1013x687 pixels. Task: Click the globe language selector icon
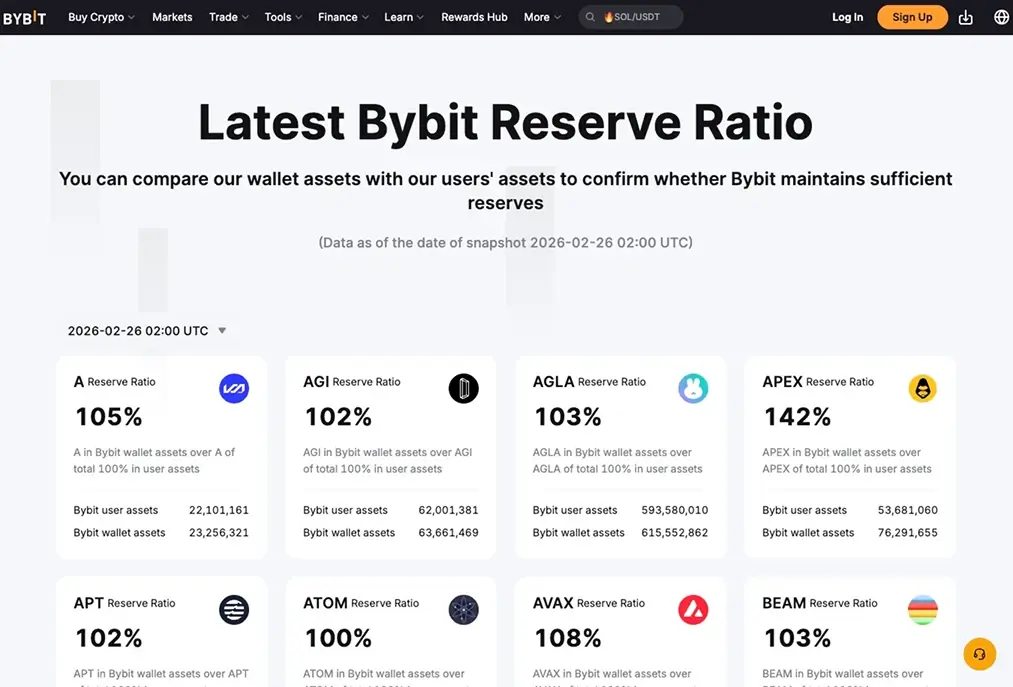point(998,17)
